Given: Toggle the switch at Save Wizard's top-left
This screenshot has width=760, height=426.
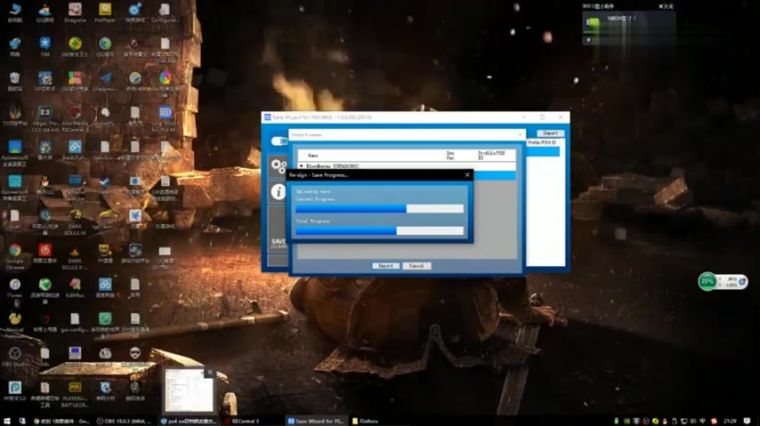Looking at the screenshot, I should pyautogui.click(x=279, y=141).
